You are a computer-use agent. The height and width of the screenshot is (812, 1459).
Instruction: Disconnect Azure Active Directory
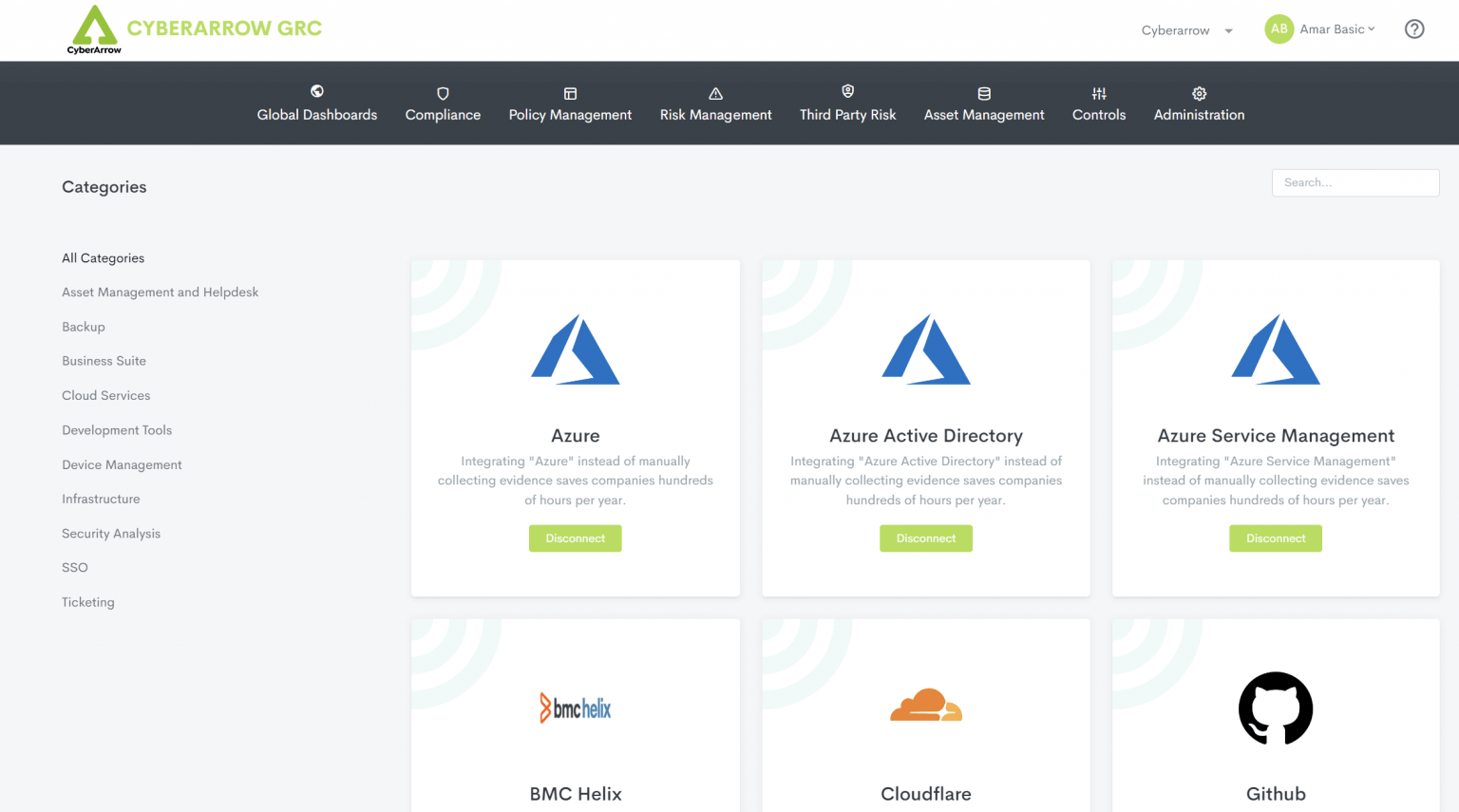pos(925,538)
